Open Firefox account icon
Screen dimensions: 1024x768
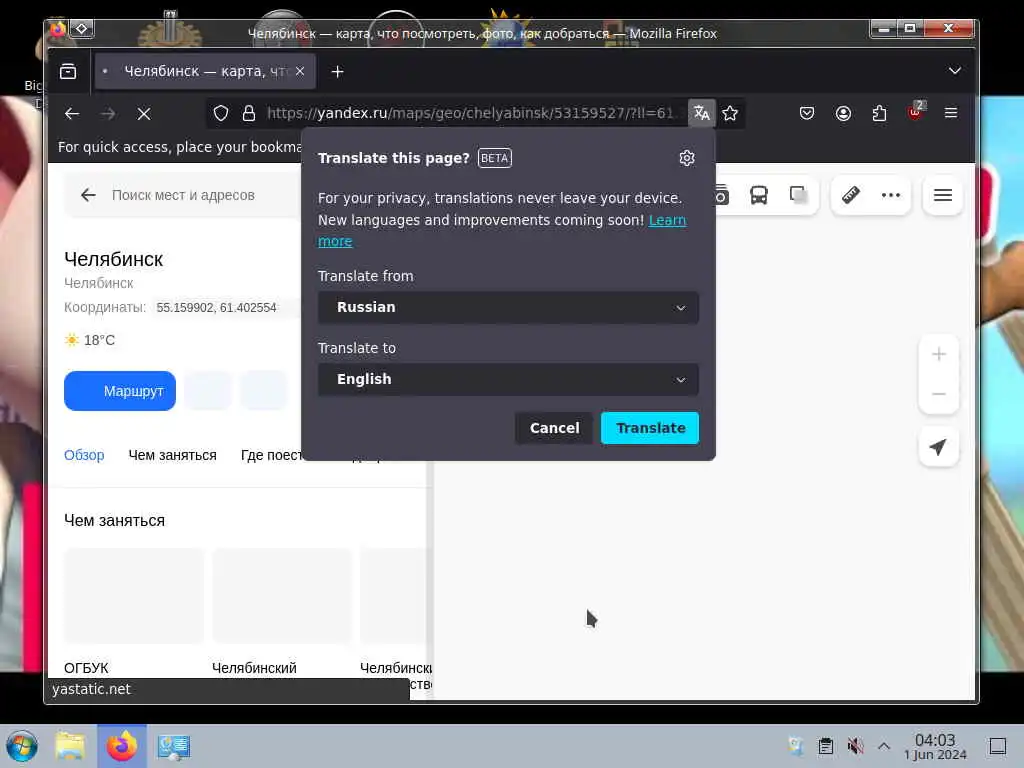coord(844,113)
